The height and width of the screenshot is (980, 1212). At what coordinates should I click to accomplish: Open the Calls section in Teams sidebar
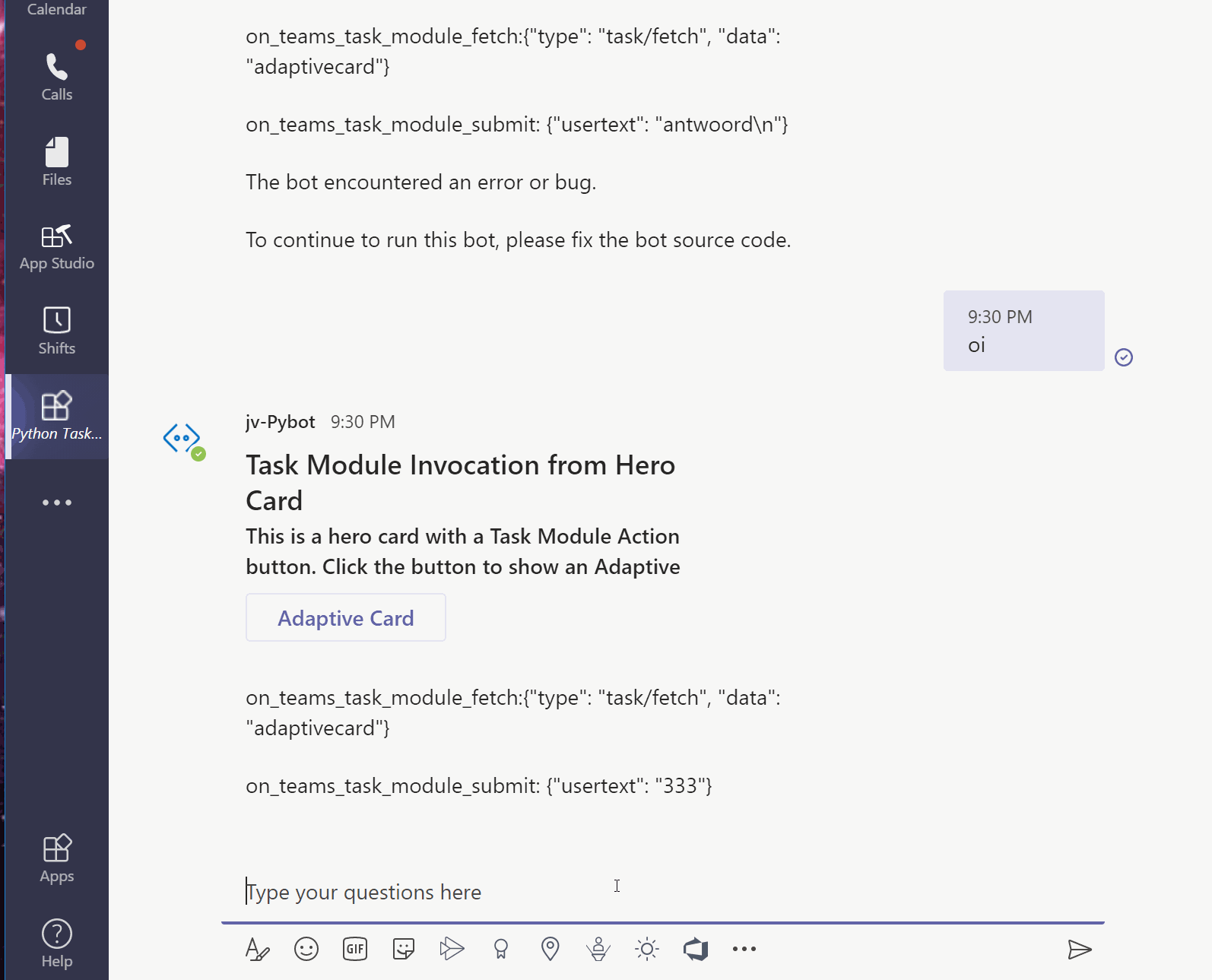[x=56, y=74]
